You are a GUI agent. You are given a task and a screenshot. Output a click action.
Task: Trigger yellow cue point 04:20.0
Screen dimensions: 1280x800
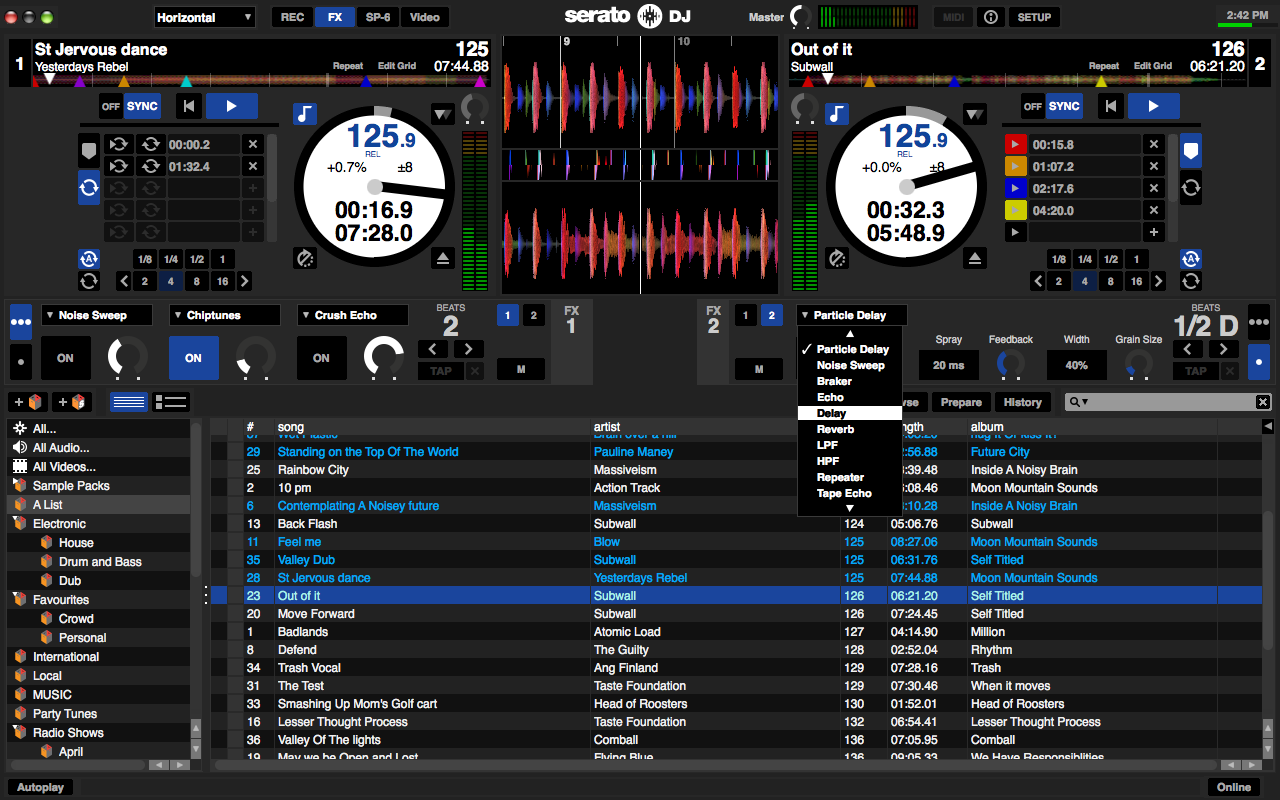(1016, 210)
